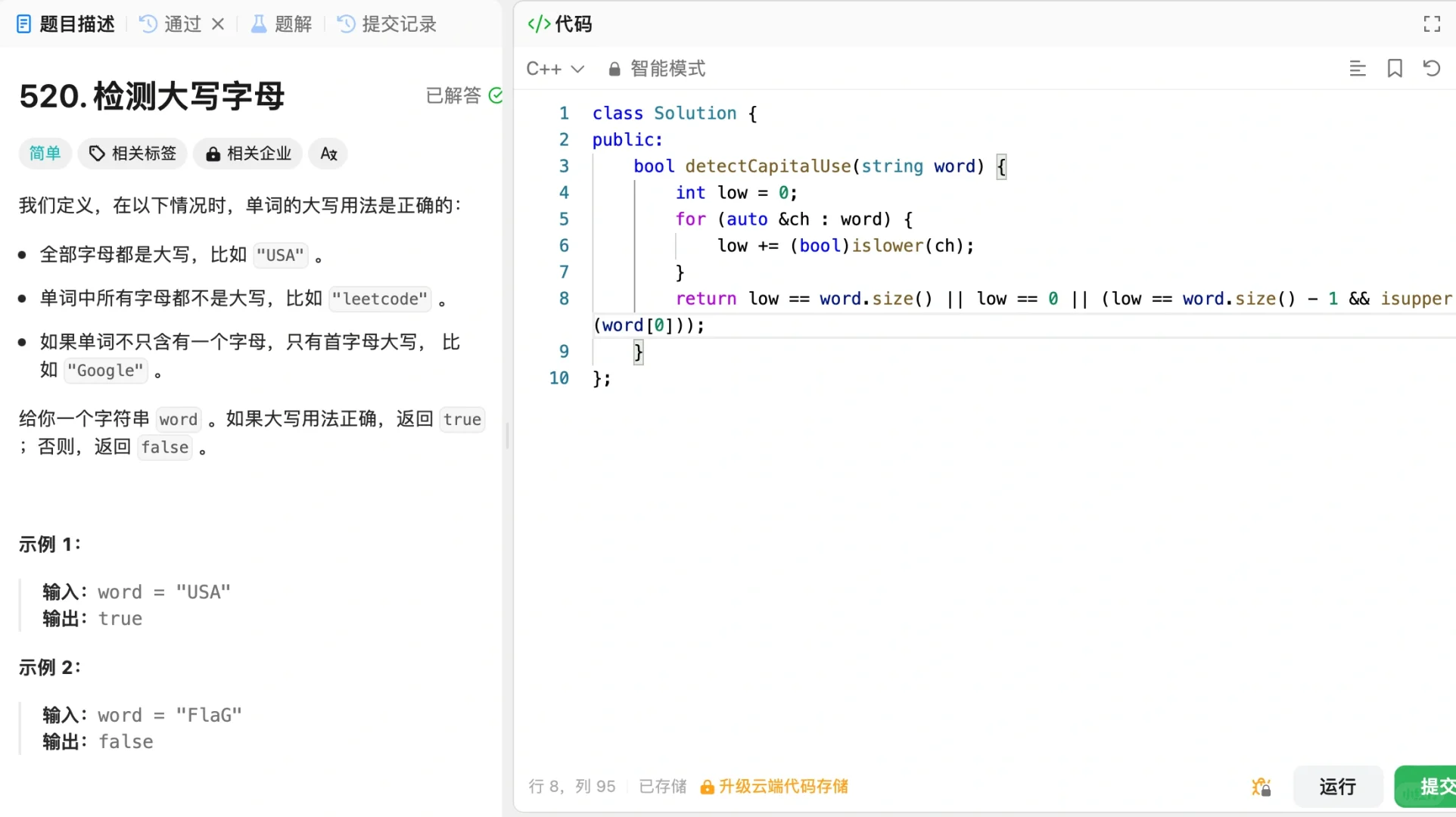Click the format code icon
This screenshot has height=817, width=1456.
coord(1358,69)
